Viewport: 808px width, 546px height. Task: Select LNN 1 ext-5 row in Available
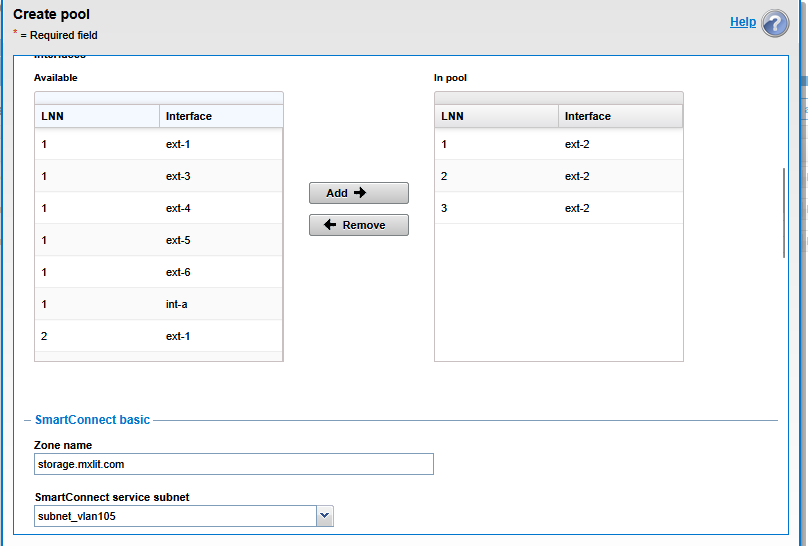[x=158, y=240]
